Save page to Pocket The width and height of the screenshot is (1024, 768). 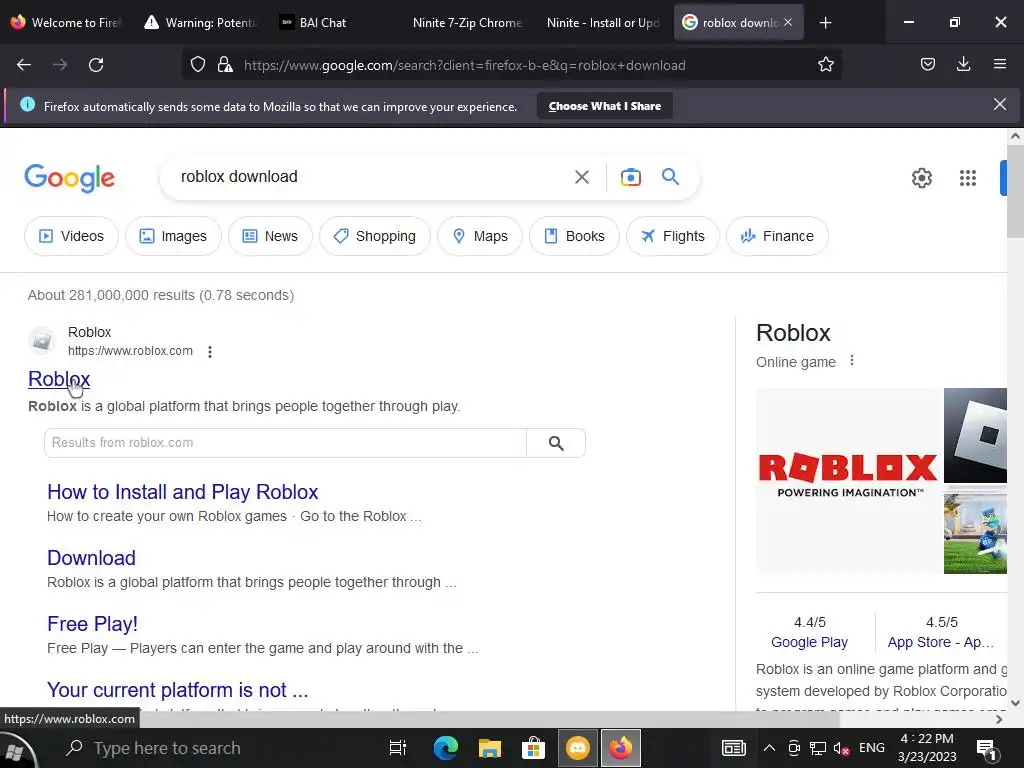click(x=928, y=65)
